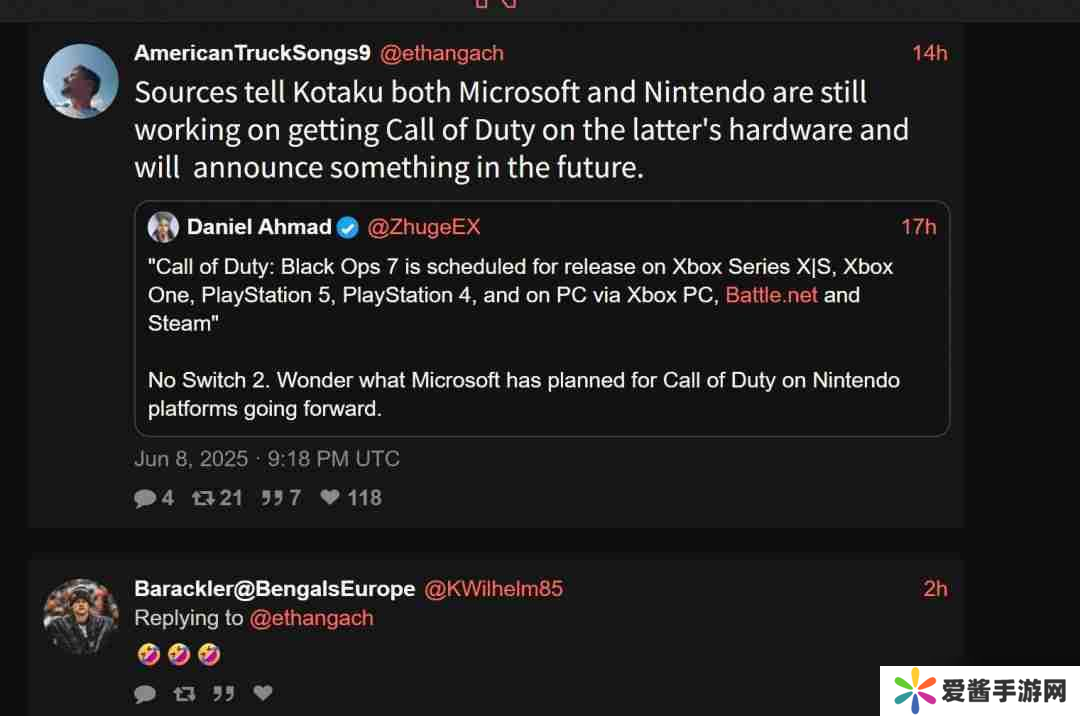The image size is (1080, 716).
Task: Click the 17h timestamp on the quoted tweet
Action: coord(918,227)
